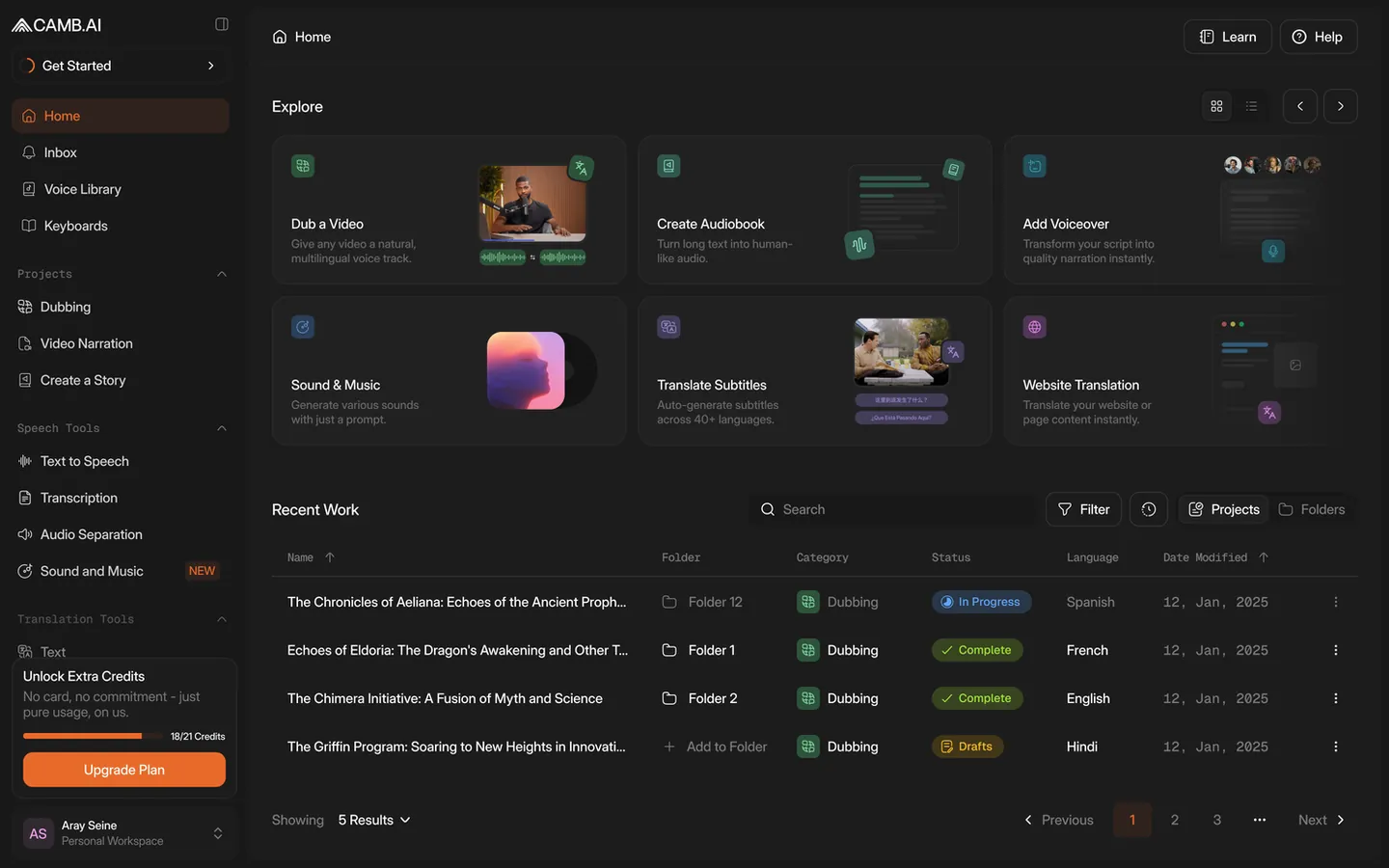Screen dimensions: 1389x868
Task: Collapse the Translation Tools section
Action: click(222, 619)
